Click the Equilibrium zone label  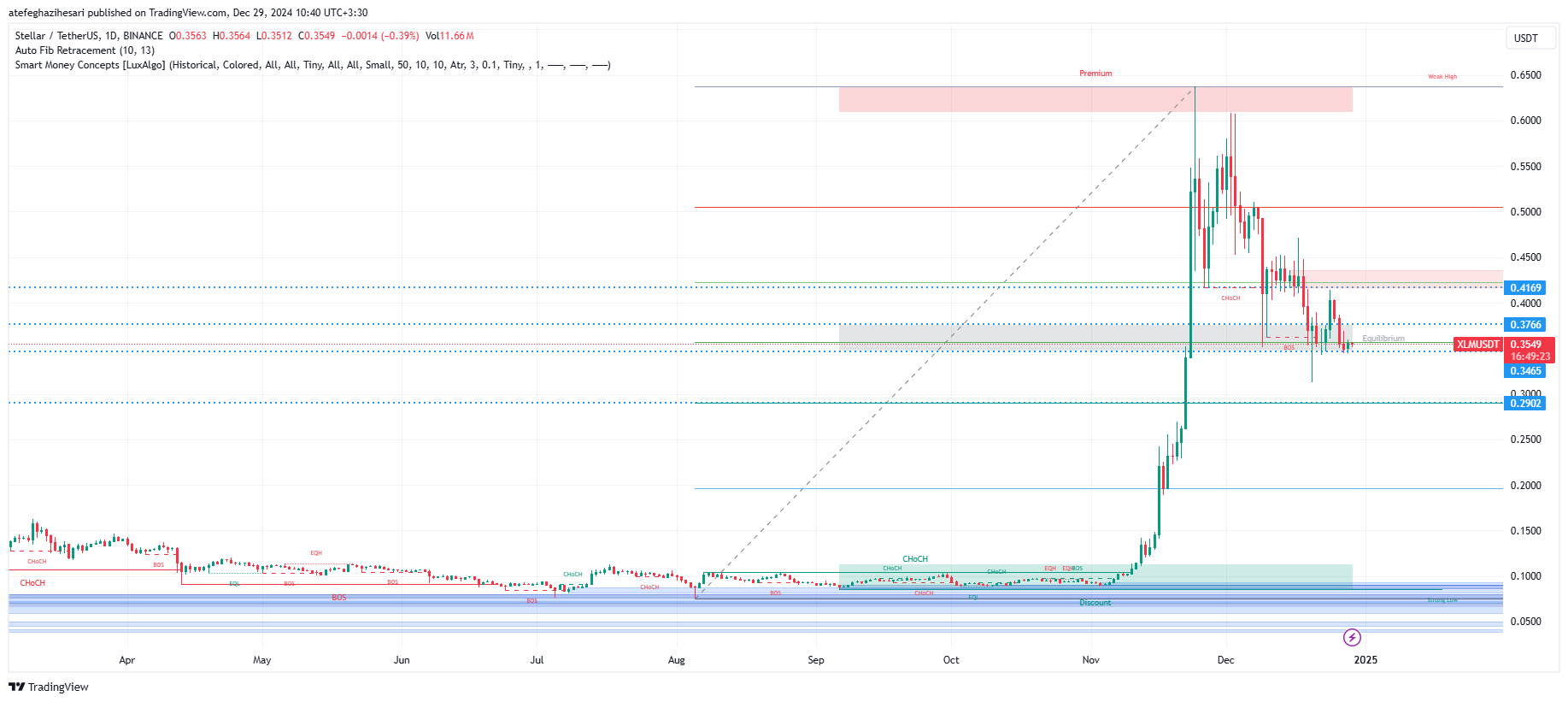(1383, 339)
